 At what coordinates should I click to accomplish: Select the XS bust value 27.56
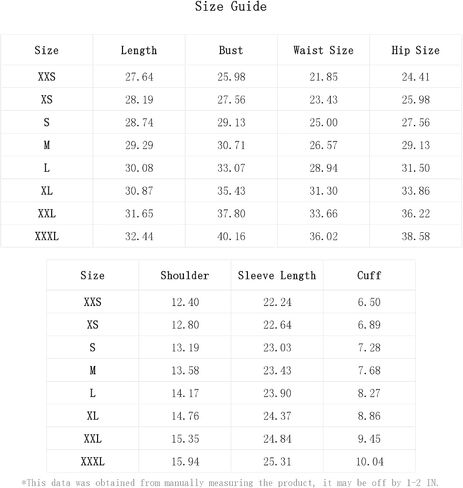[x=231, y=100]
